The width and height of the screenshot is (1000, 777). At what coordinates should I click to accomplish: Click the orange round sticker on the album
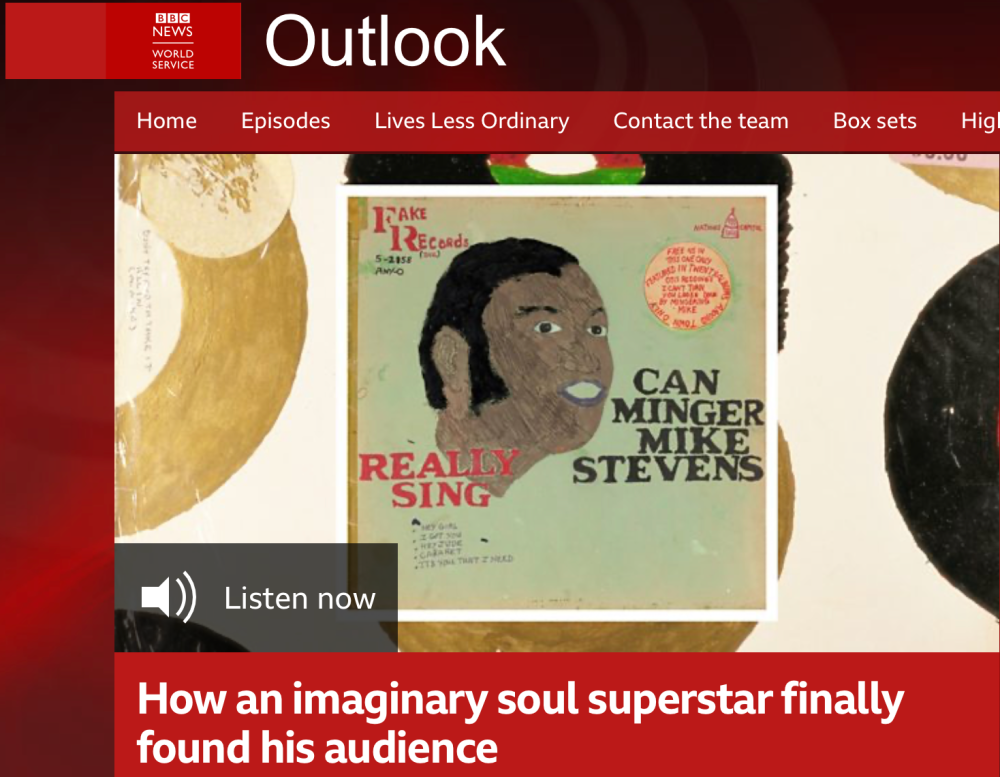pyautogui.click(x=687, y=286)
